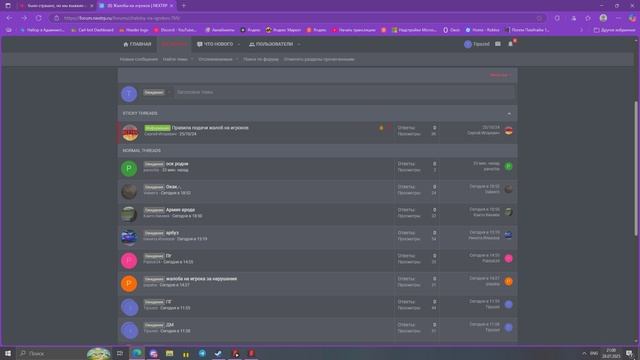Open the Windows Start menu

pos(8,353)
